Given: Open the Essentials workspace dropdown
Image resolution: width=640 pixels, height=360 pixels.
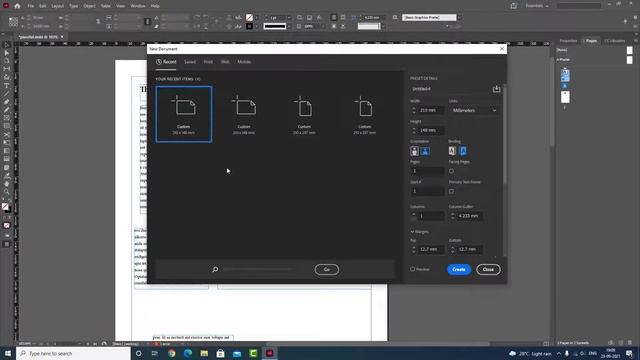Looking at the screenshot, I should [537, 6].
